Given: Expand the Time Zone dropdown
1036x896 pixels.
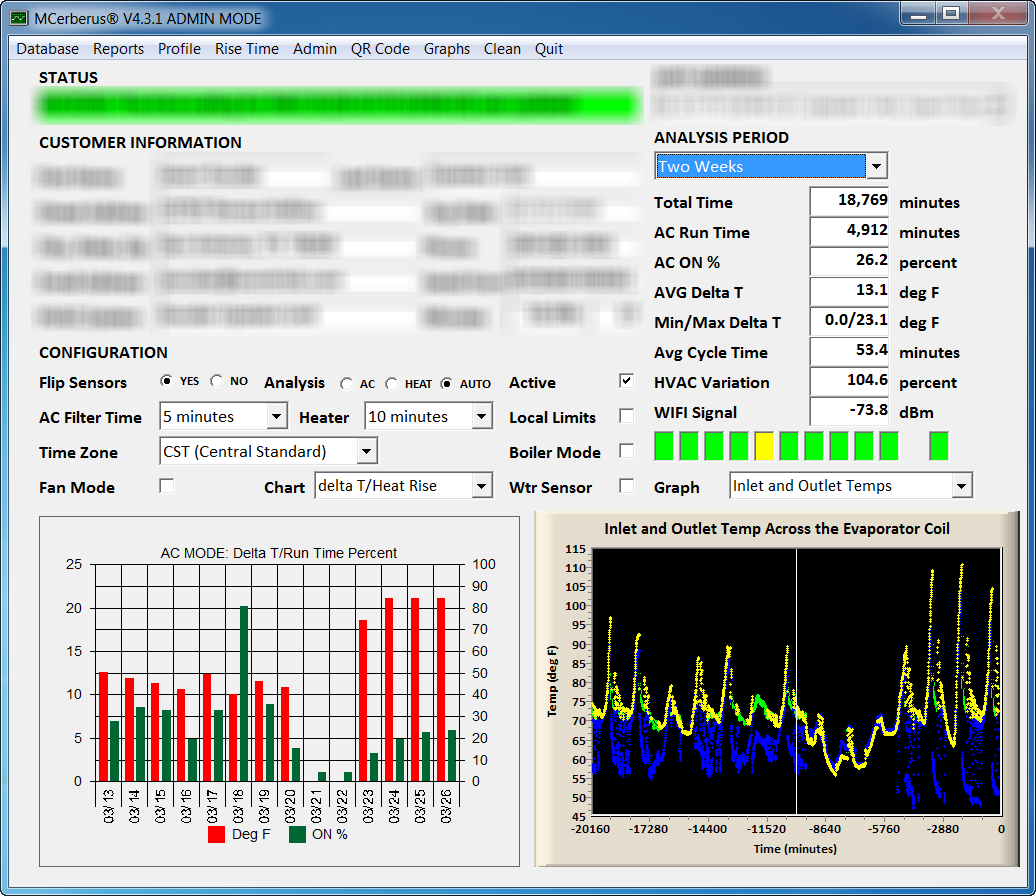Looking at the screenshot, I should [x=366, y=452].
